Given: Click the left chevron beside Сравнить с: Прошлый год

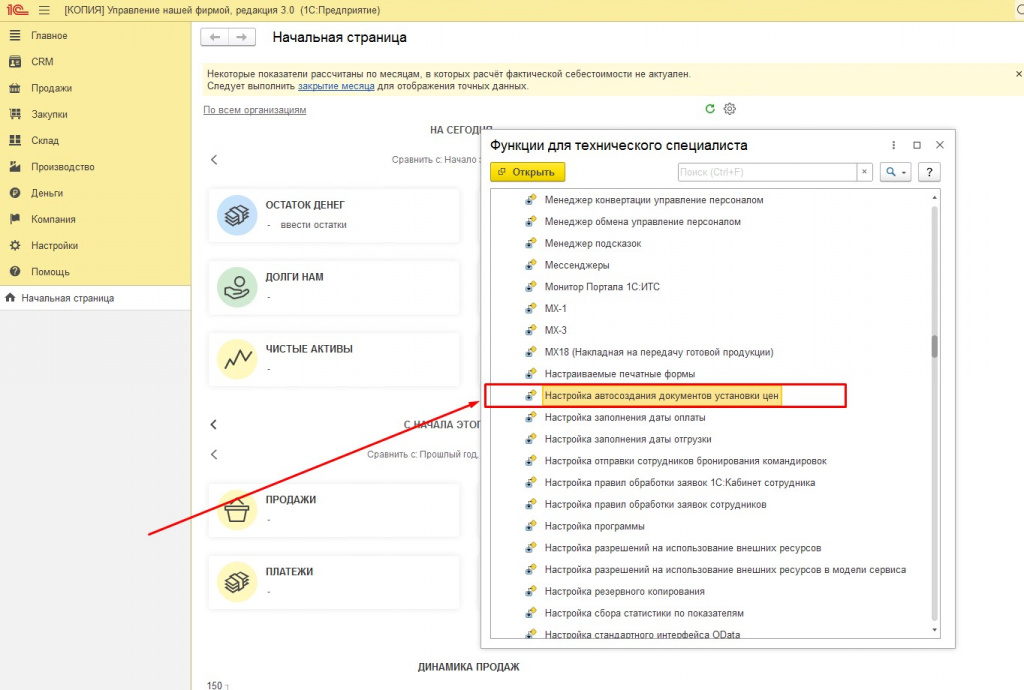Looking at the screenshot, I should (214, 454).
